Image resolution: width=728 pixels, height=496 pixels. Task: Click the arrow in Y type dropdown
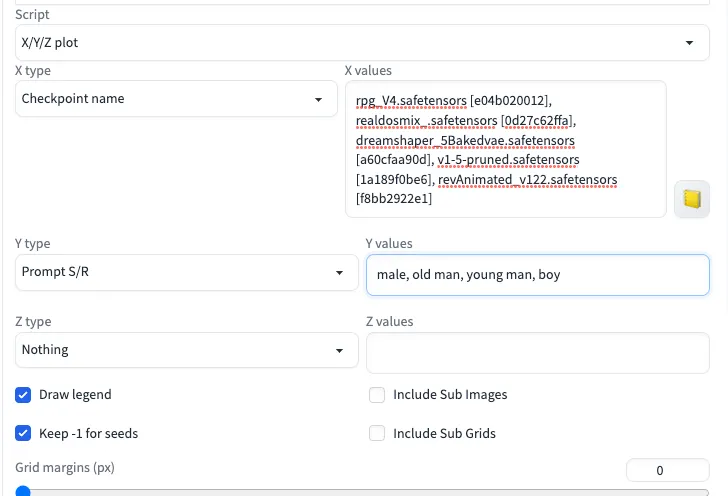pyautogui.click(x=340, y=272)
